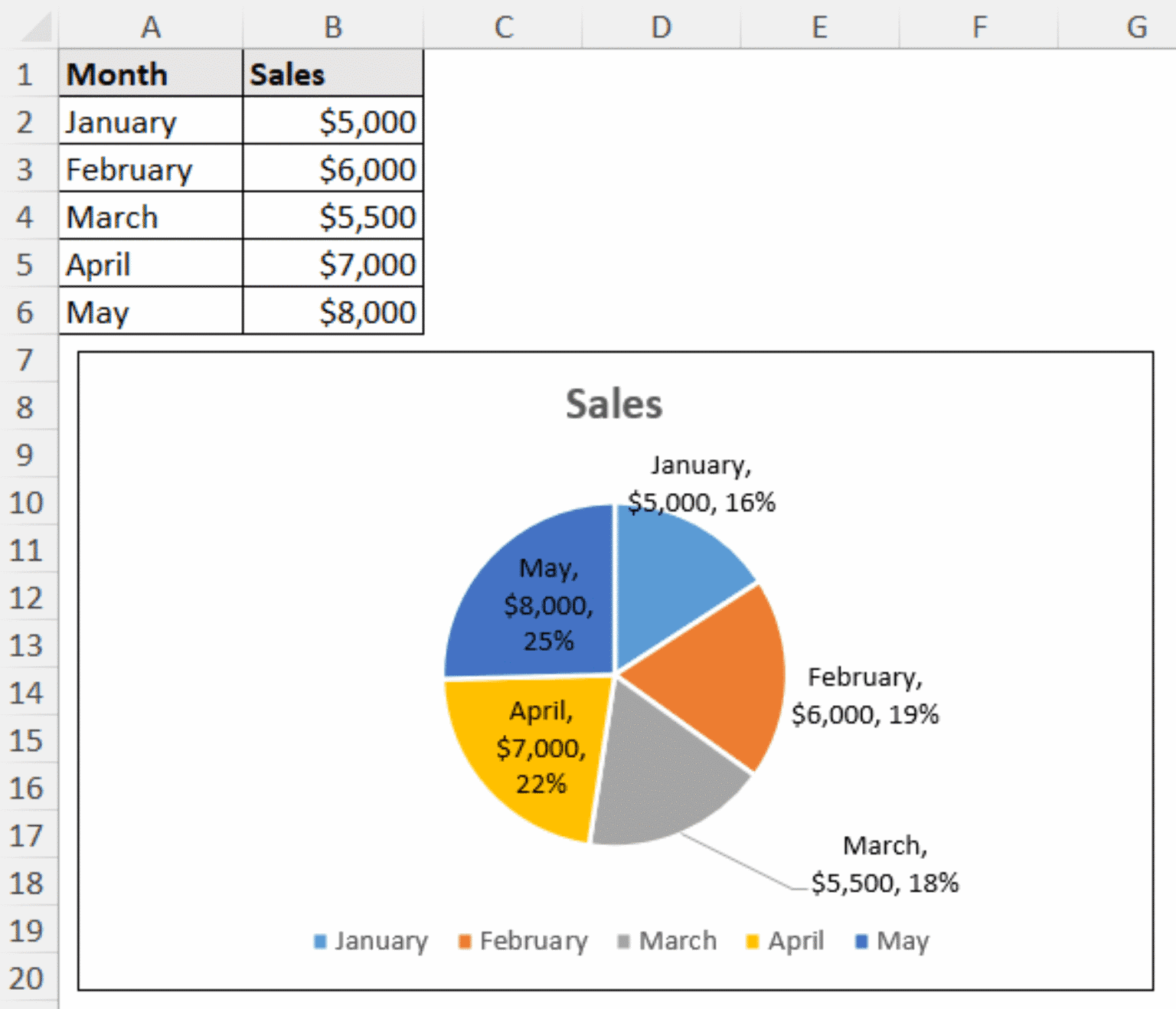Select the April cell in column A
1176x1009 pixels.
(x=151, y=264)
